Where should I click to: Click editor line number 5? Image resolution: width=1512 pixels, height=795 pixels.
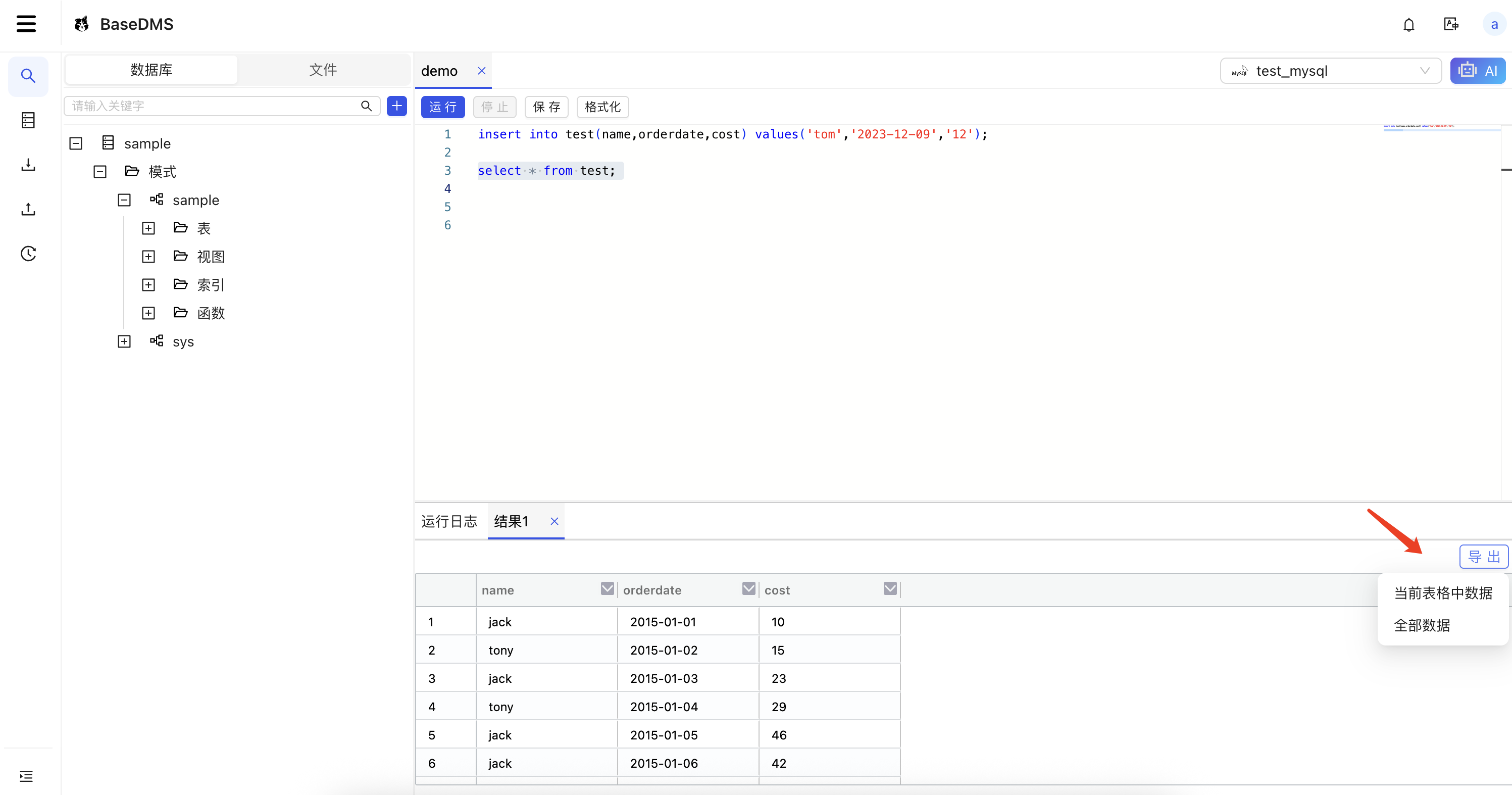pyautogui.click(x=447, y=207)
